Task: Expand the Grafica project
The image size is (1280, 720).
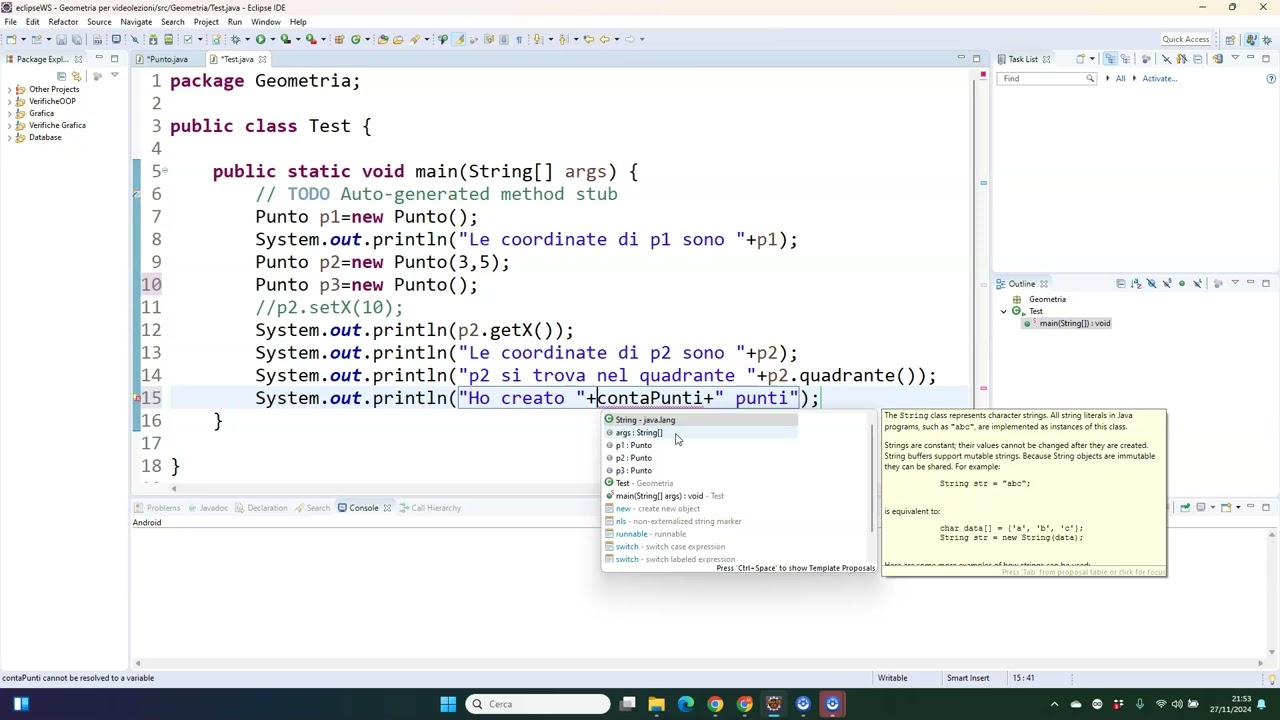Action: (x=9, y=113)
